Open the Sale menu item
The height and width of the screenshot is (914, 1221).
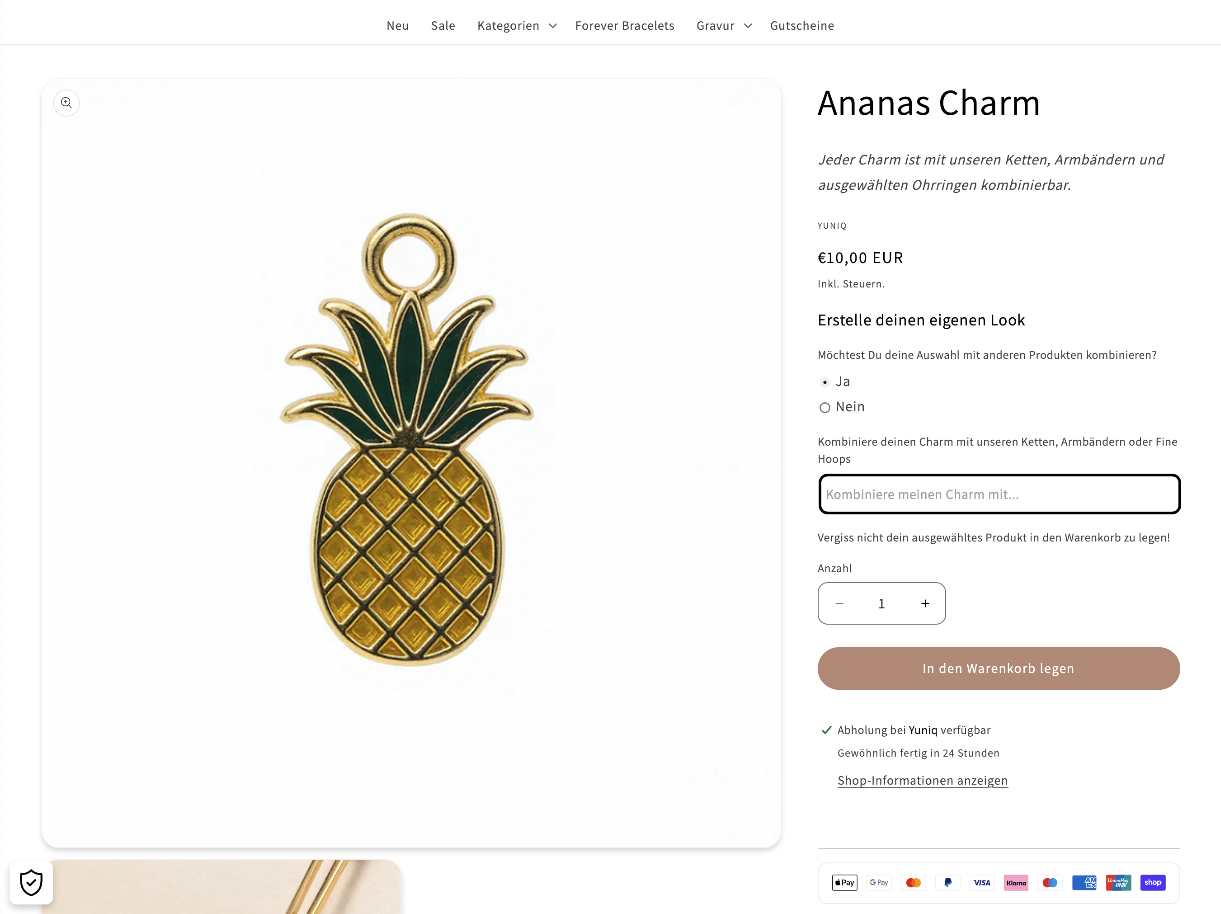coord(443,26)
